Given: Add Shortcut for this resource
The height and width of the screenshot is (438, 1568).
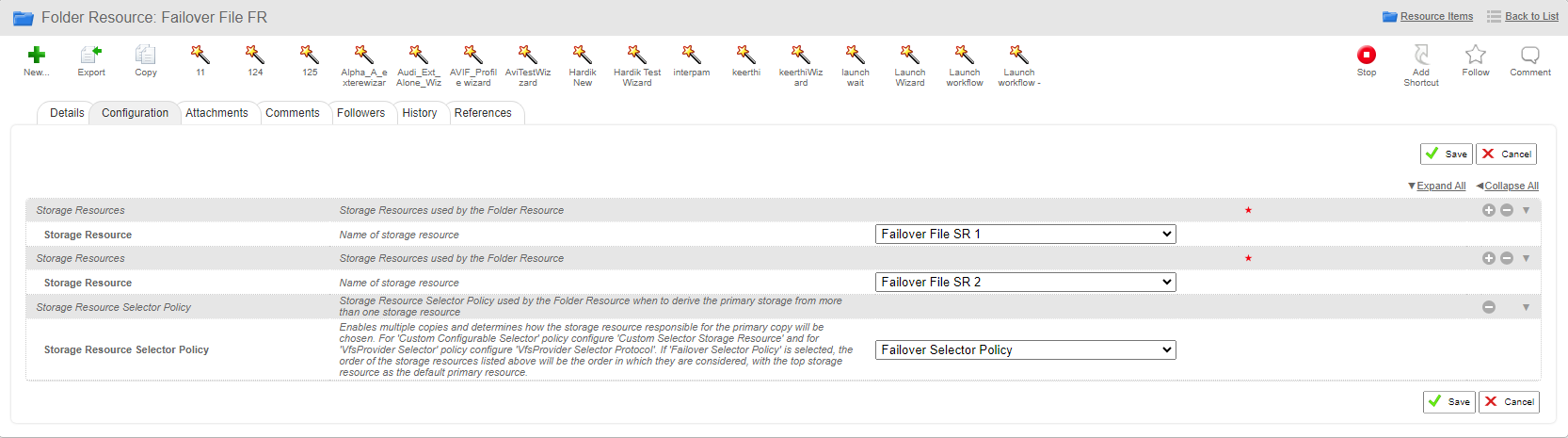Looking at the screenshot, I should pos(1421,55).
